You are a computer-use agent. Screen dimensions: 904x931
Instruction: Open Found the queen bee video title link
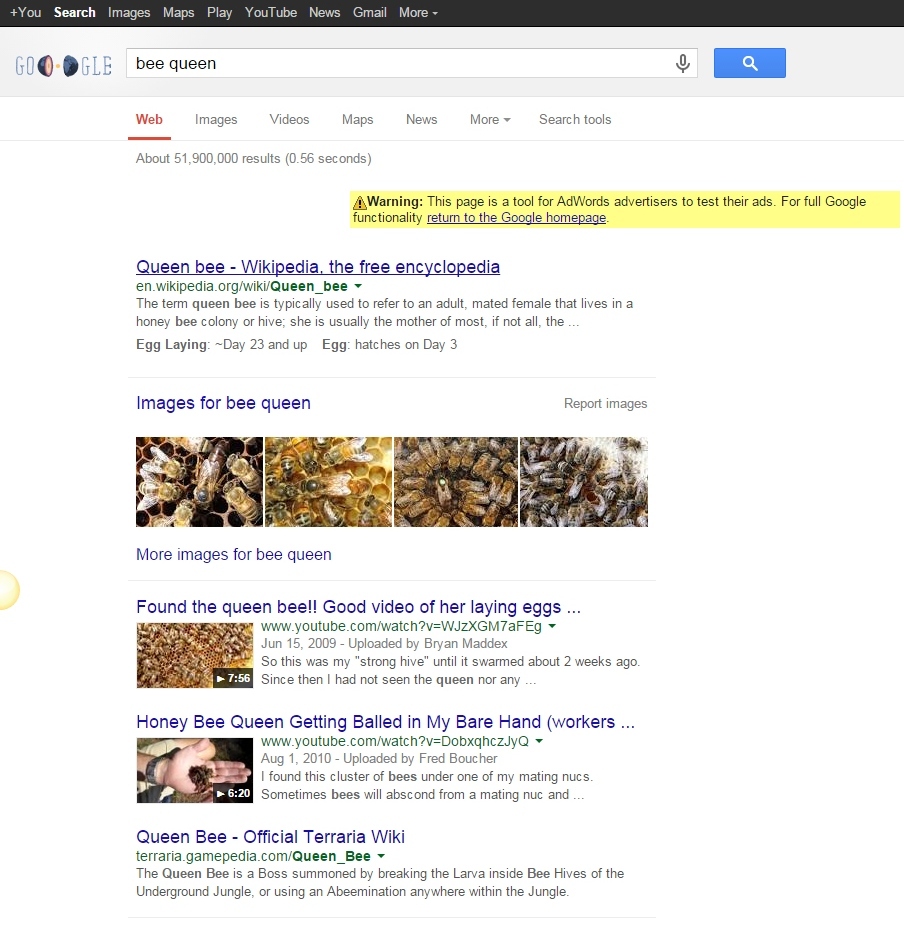[359, 607]
